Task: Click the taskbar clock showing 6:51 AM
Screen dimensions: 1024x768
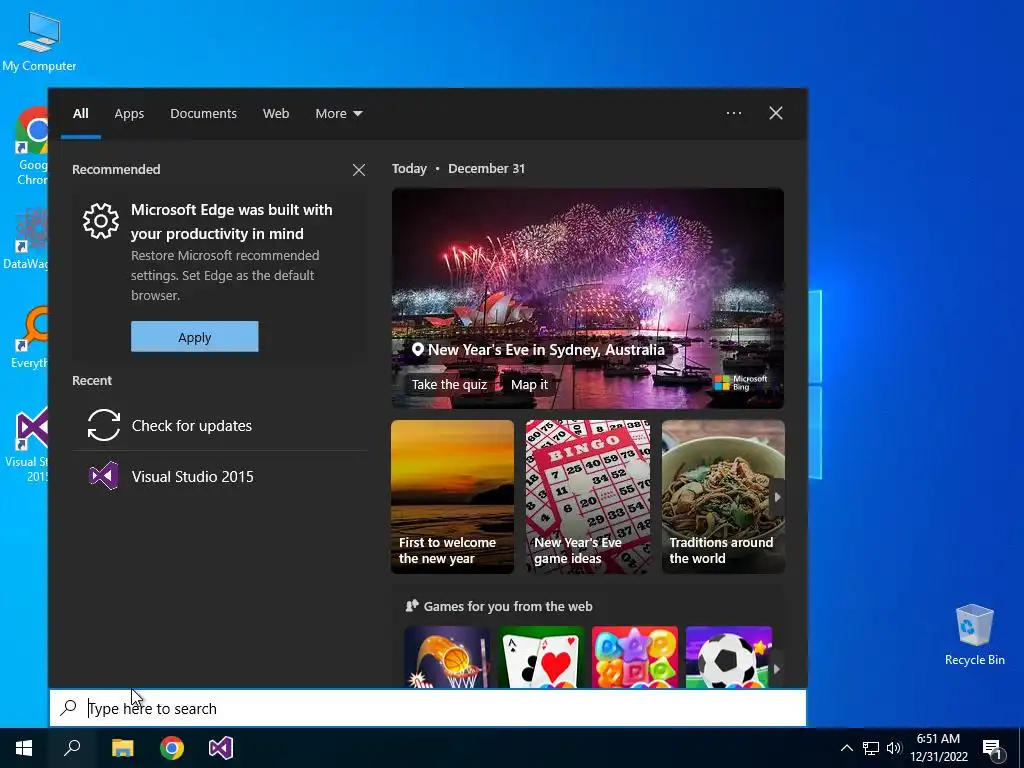Action: pyautogui.click(x=938, y=748)
